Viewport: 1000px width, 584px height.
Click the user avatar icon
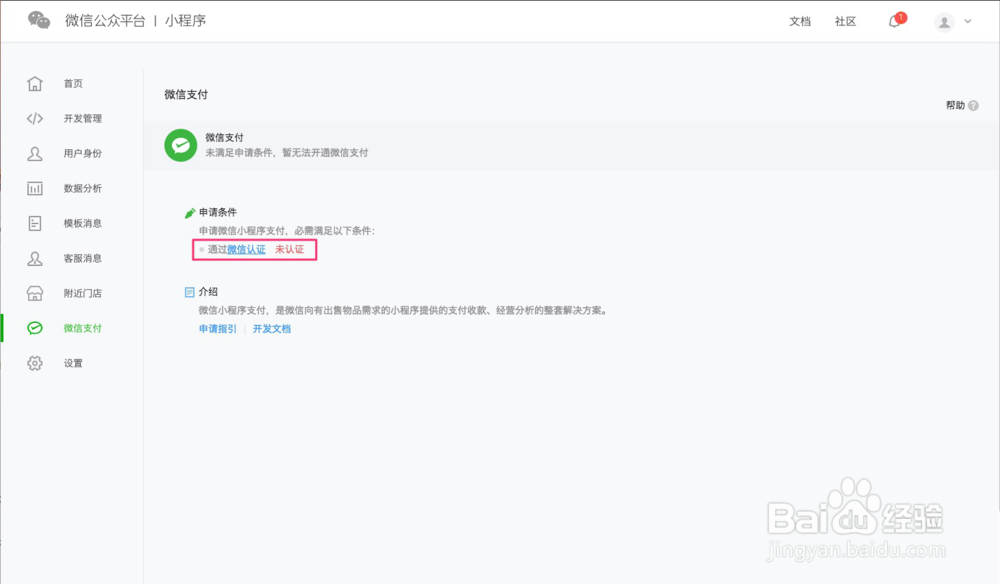point(944,22)
